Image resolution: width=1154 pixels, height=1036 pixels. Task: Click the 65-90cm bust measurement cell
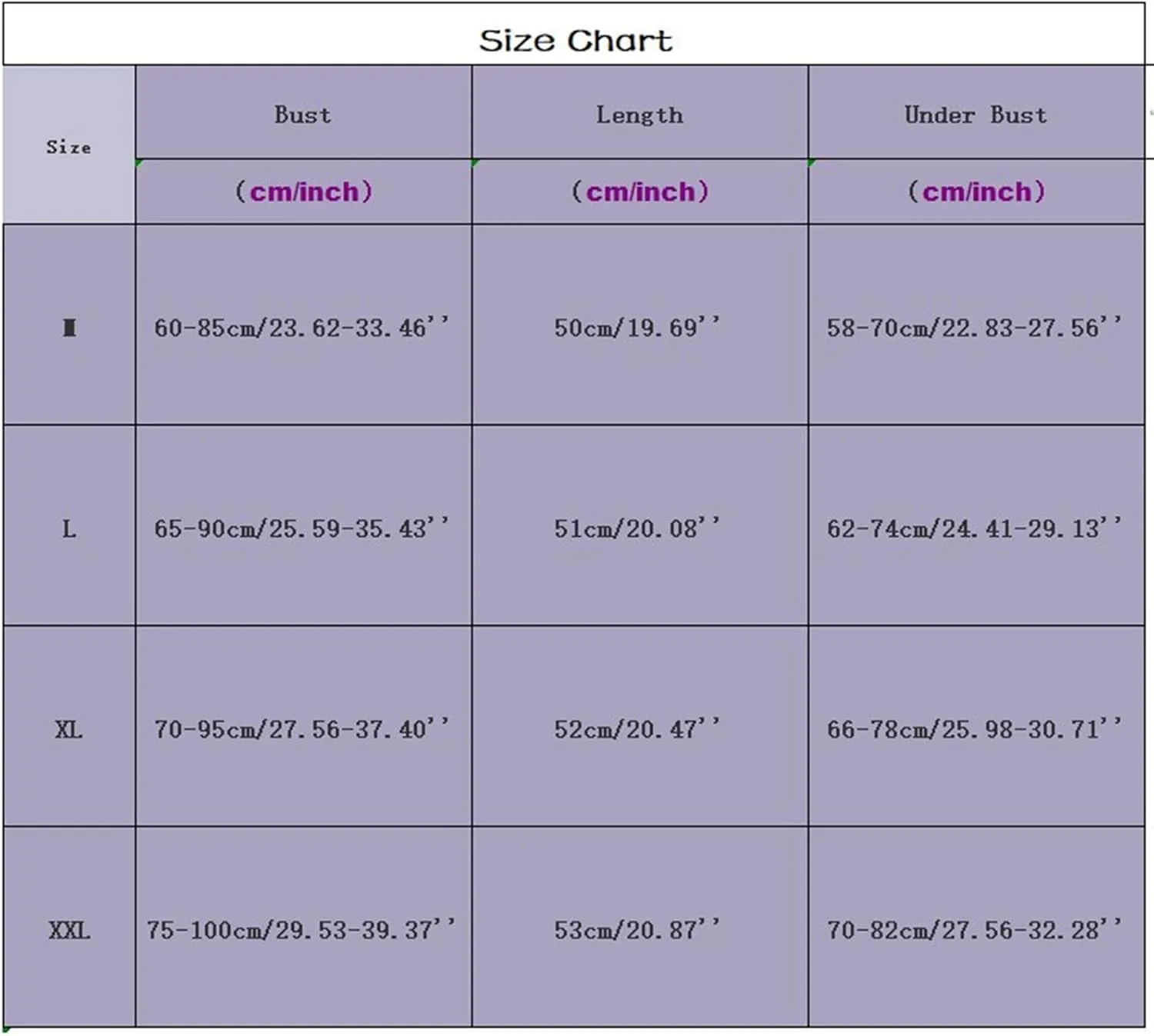303,525
